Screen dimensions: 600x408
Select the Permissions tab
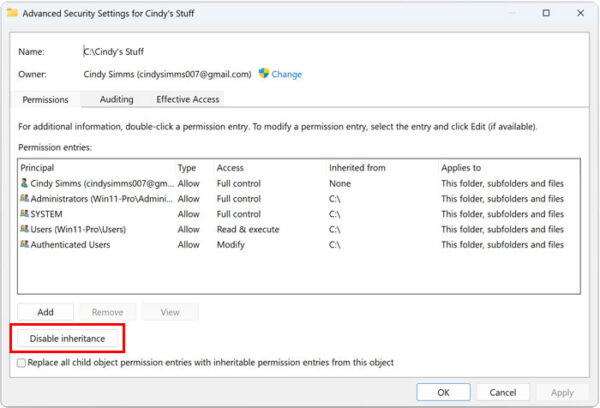[45, 100]
